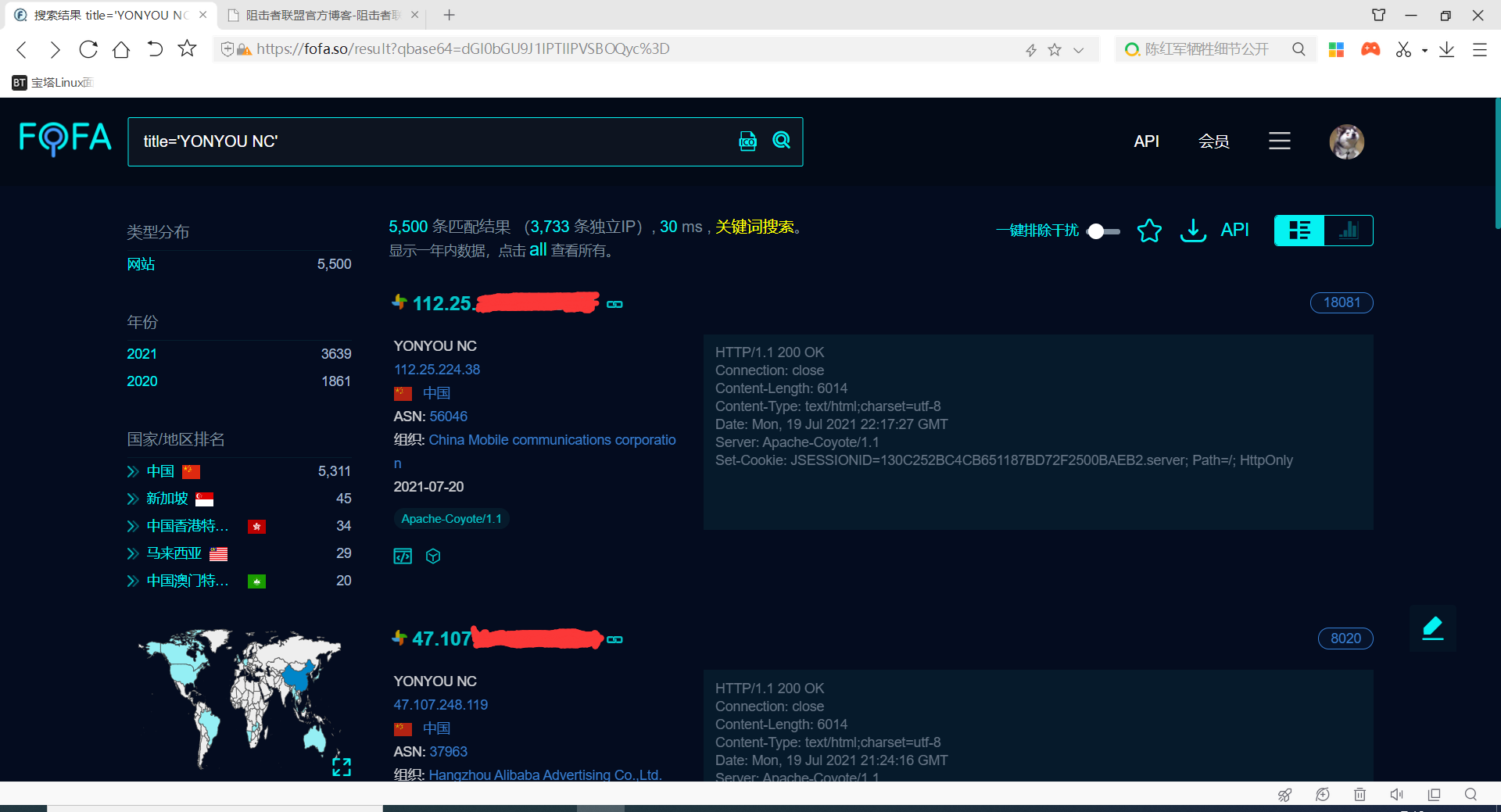
Task: Switch to 阻击者联盟官方博客 tab
Action: tap(322, 15)
